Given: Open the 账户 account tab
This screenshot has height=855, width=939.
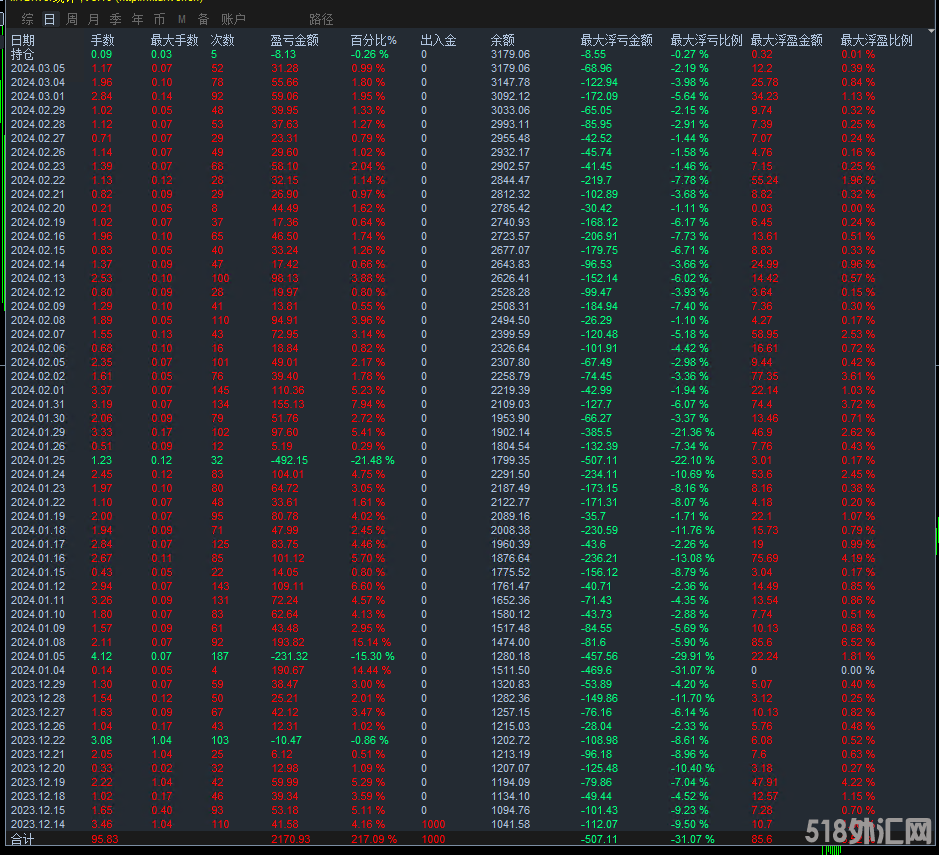Looking at the screenshot, I should [233, 19].
